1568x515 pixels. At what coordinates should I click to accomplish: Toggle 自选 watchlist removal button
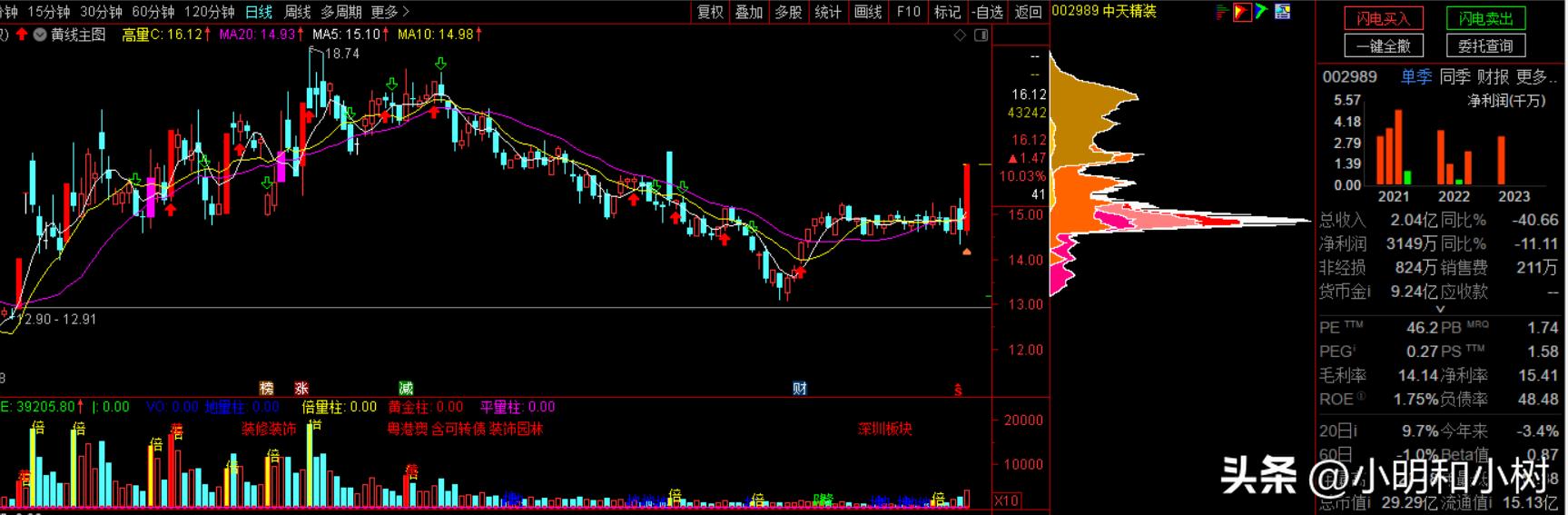tap(987, 12)
